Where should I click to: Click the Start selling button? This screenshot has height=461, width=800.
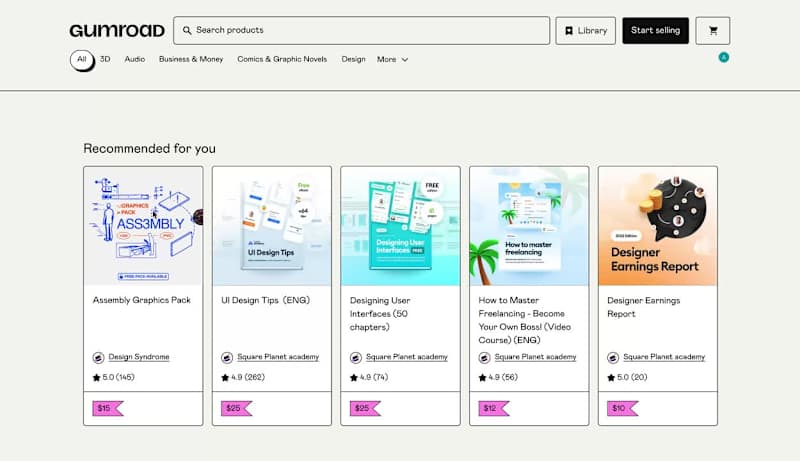point(655,31)
